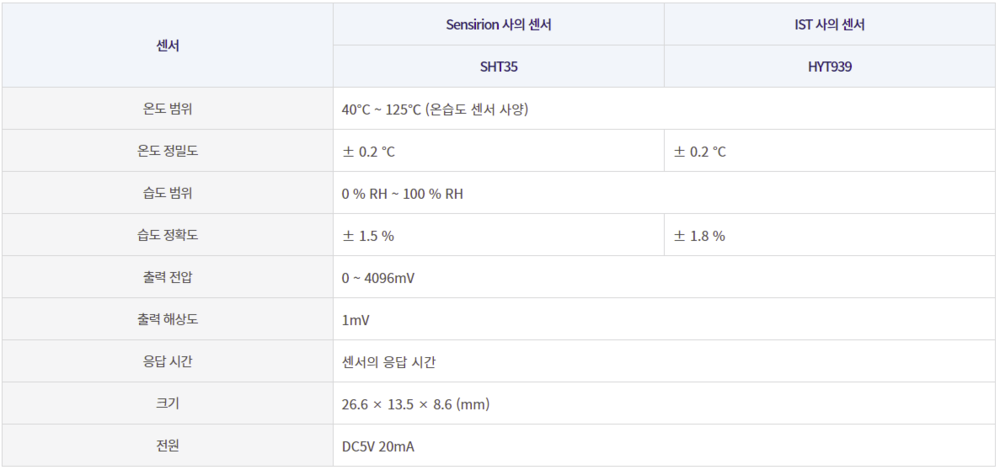Click the 센서 header cell
The image size is (1000, 470).
167,46
